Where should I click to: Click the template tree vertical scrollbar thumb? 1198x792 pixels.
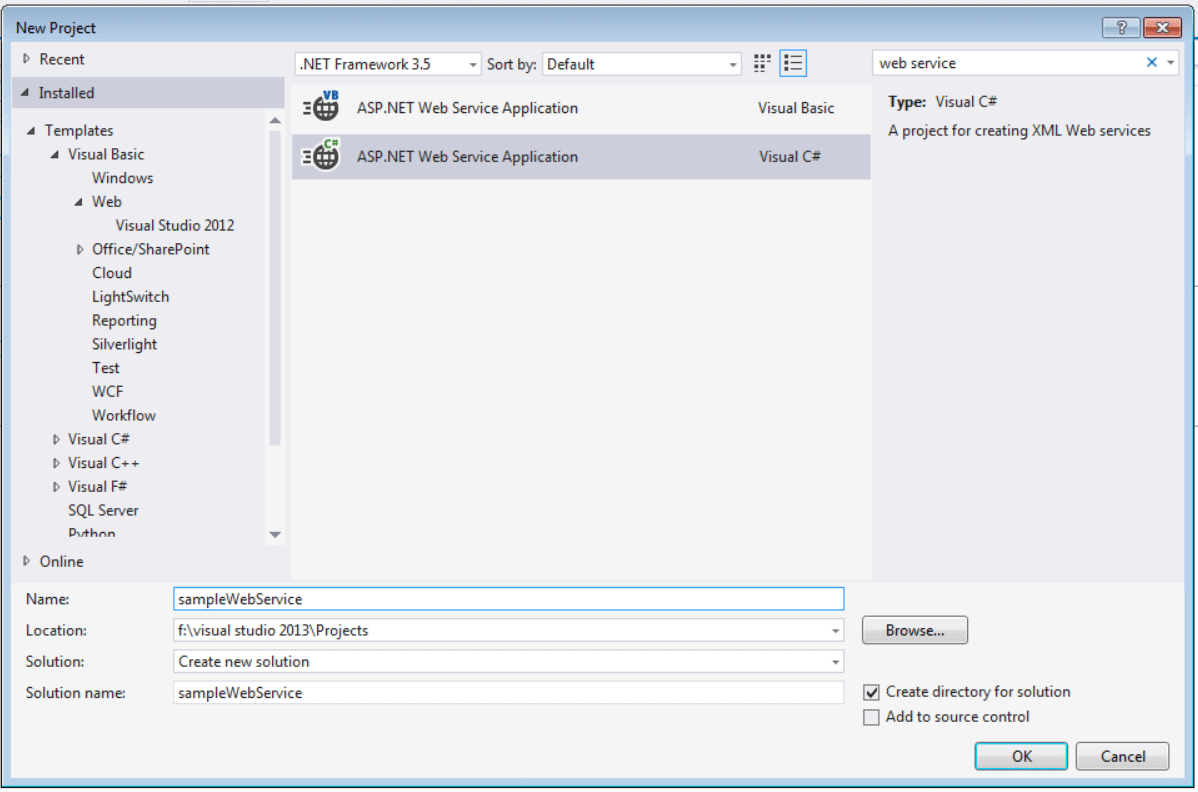pos(275,286)
